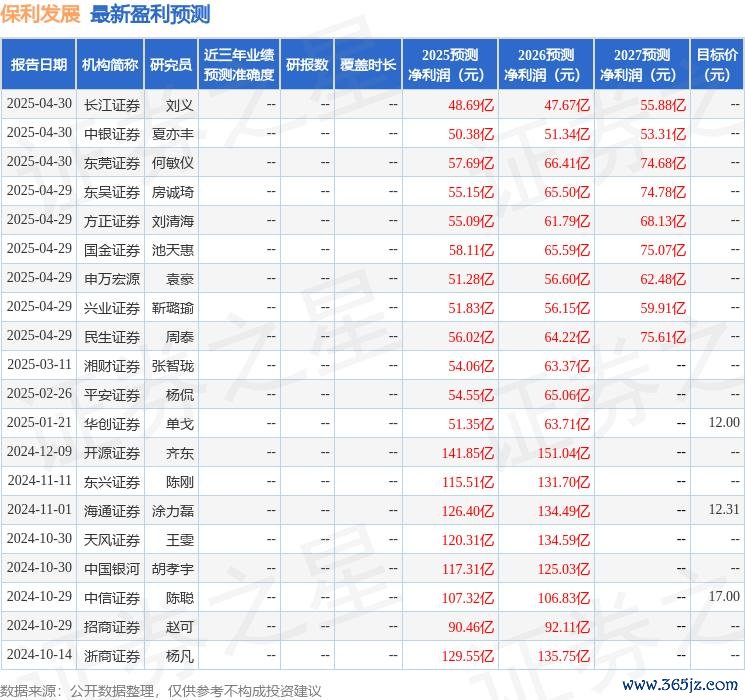Select the 海通证券 institution cell
The image size is (745, 700).
point(112,511)
